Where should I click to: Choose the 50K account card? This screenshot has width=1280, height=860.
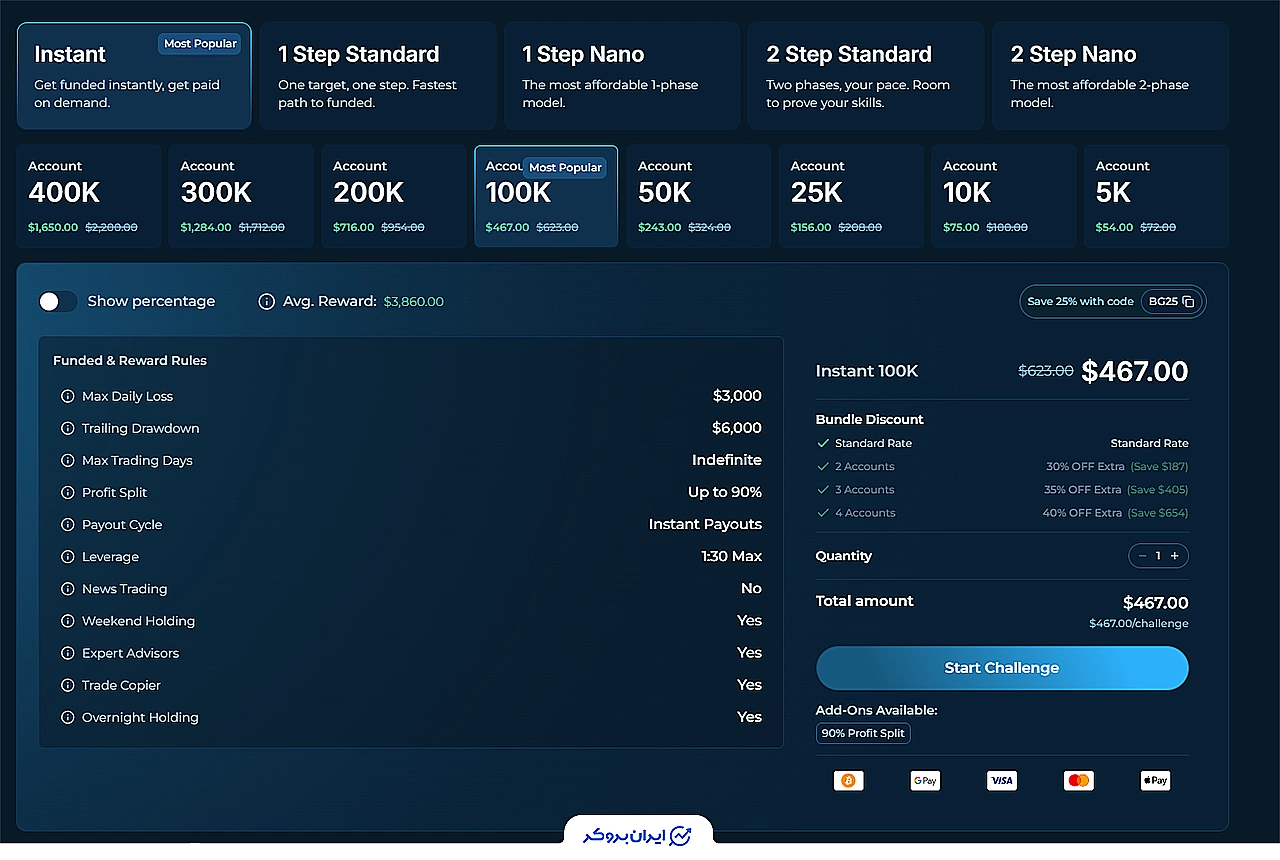(x=699, y=196)
